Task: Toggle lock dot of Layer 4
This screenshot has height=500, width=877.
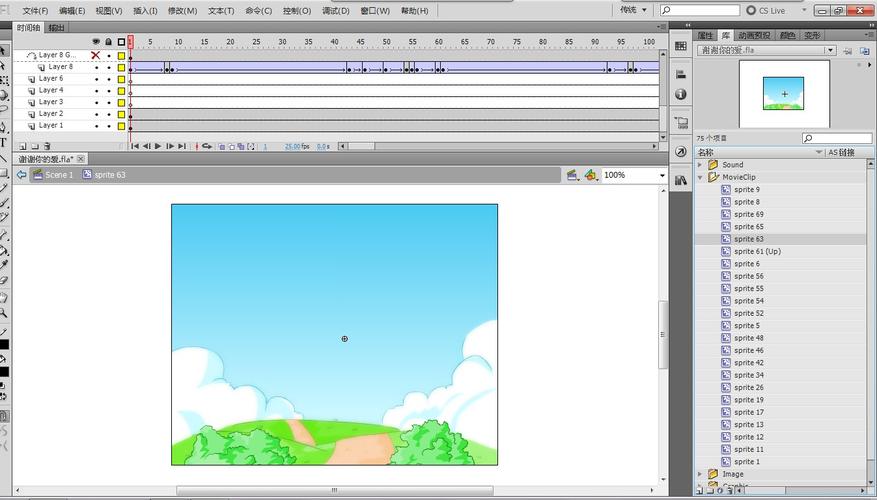Action: pos(109,91)
